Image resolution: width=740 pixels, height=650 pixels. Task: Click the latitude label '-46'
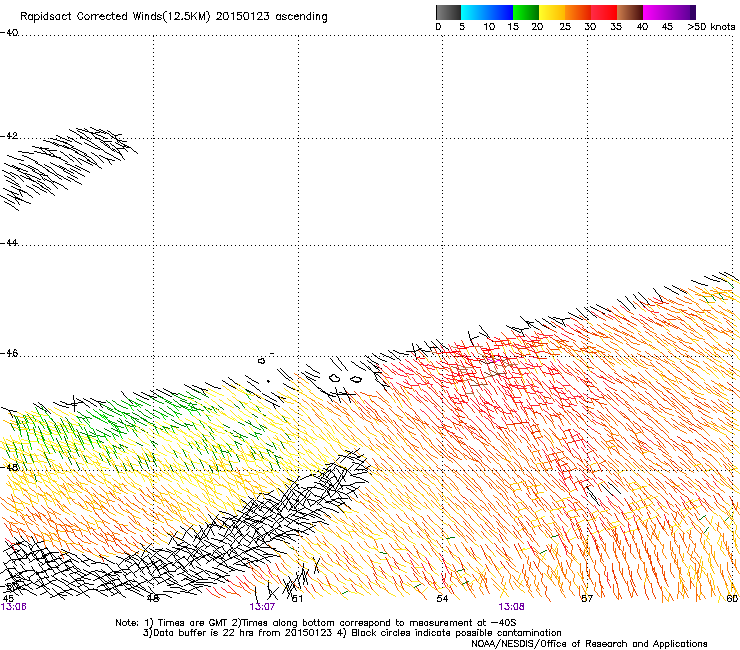9,354
